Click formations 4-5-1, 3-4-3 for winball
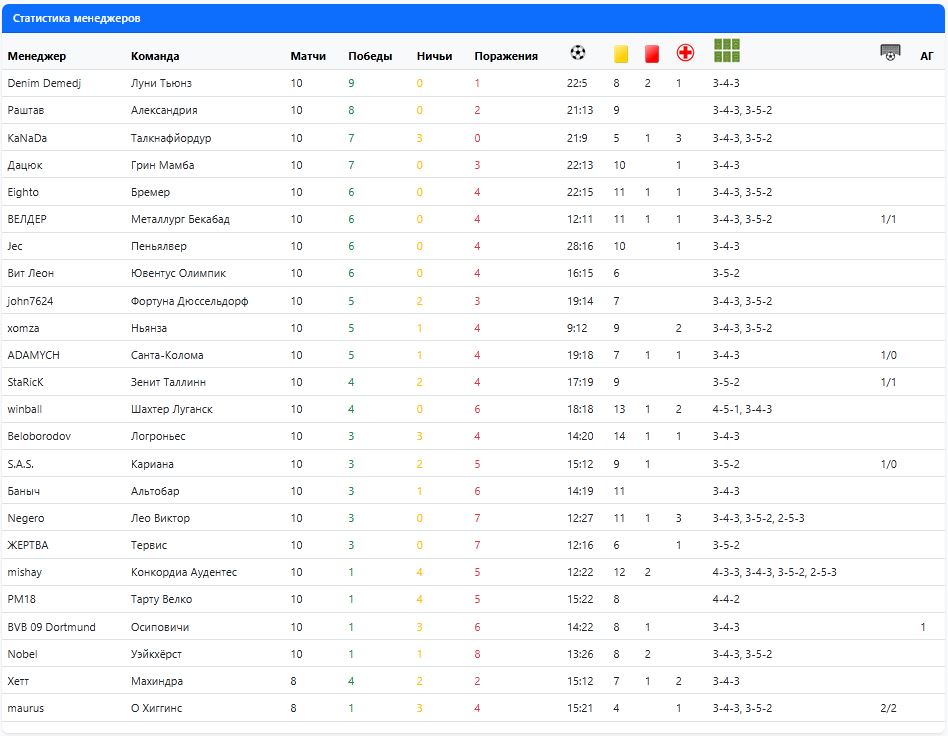This screenshot has width=948, height=736. (742, 409)
